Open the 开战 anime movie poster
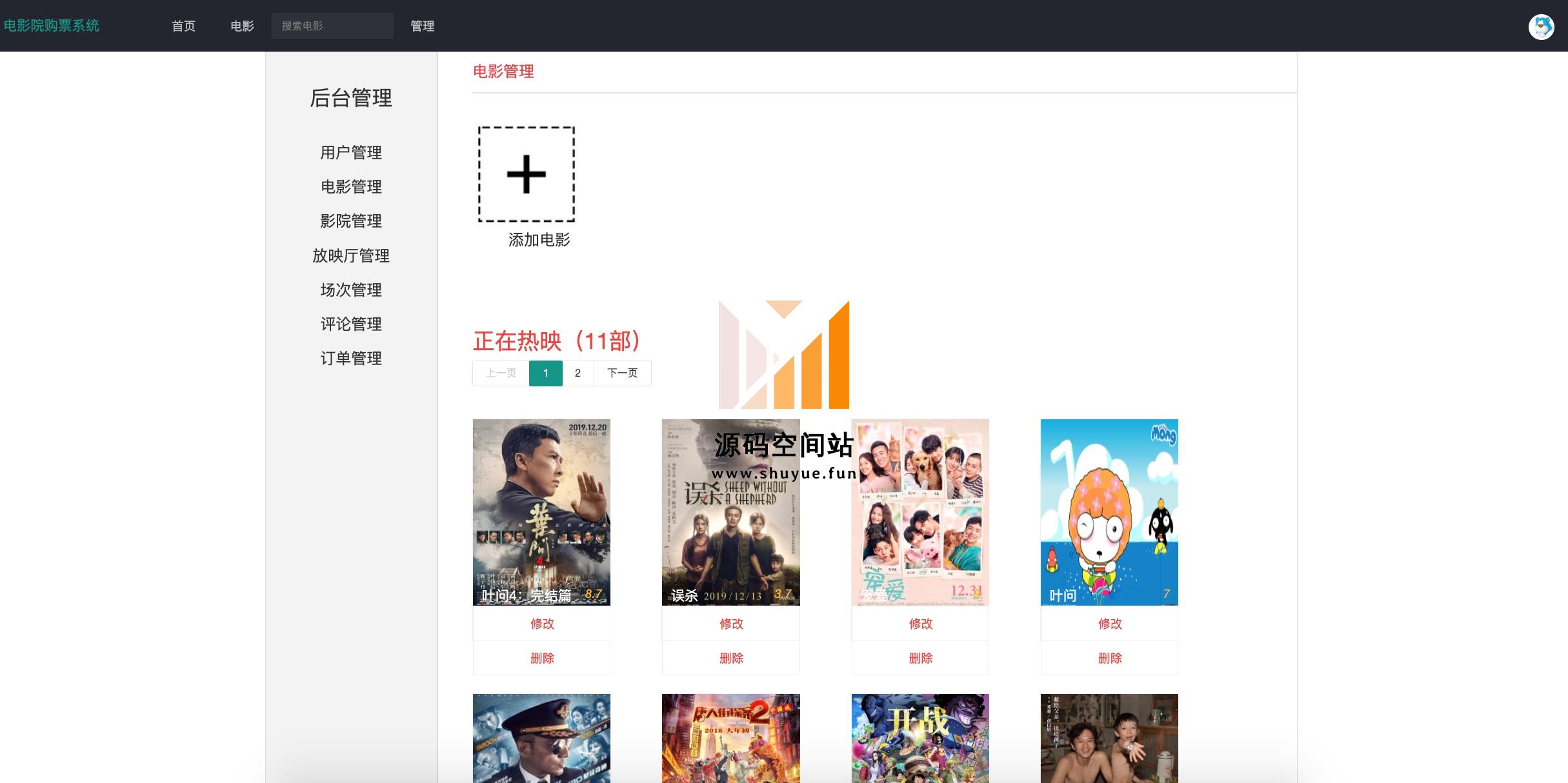 [x=920, y=738]
